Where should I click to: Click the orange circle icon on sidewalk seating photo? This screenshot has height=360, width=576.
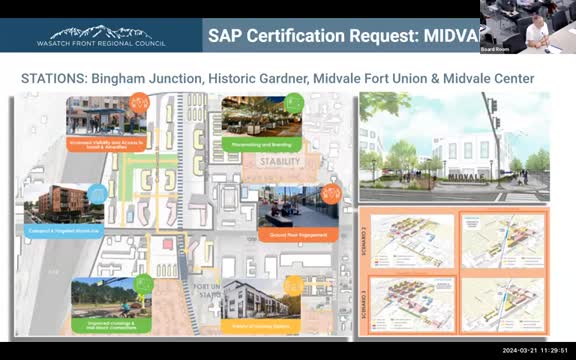pos(331,194)
